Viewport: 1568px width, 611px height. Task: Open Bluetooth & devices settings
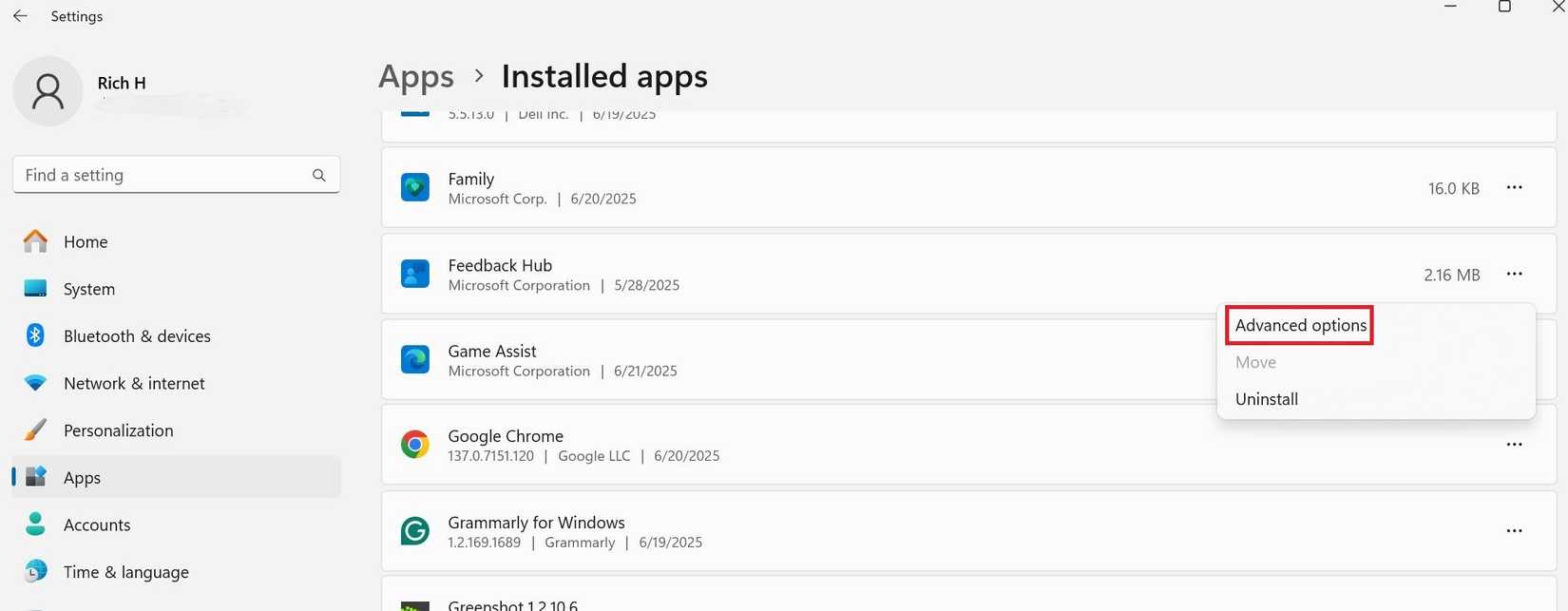pyautogui.click(x=137, y=336)
